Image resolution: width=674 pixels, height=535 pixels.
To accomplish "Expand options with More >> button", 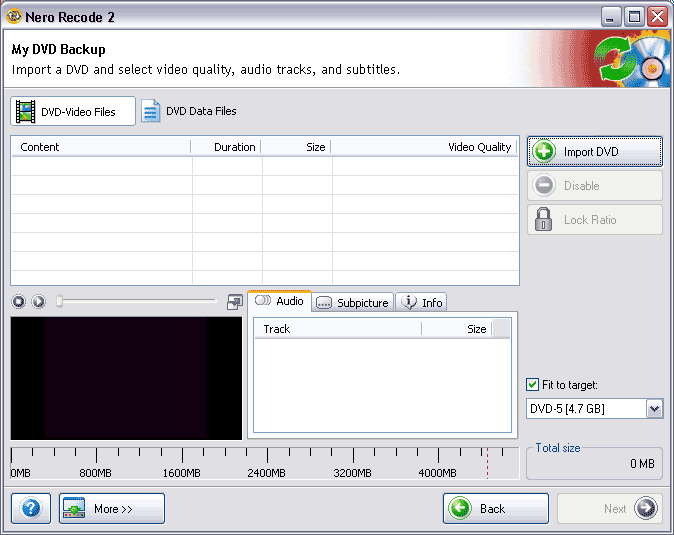I will pos(112,508).
